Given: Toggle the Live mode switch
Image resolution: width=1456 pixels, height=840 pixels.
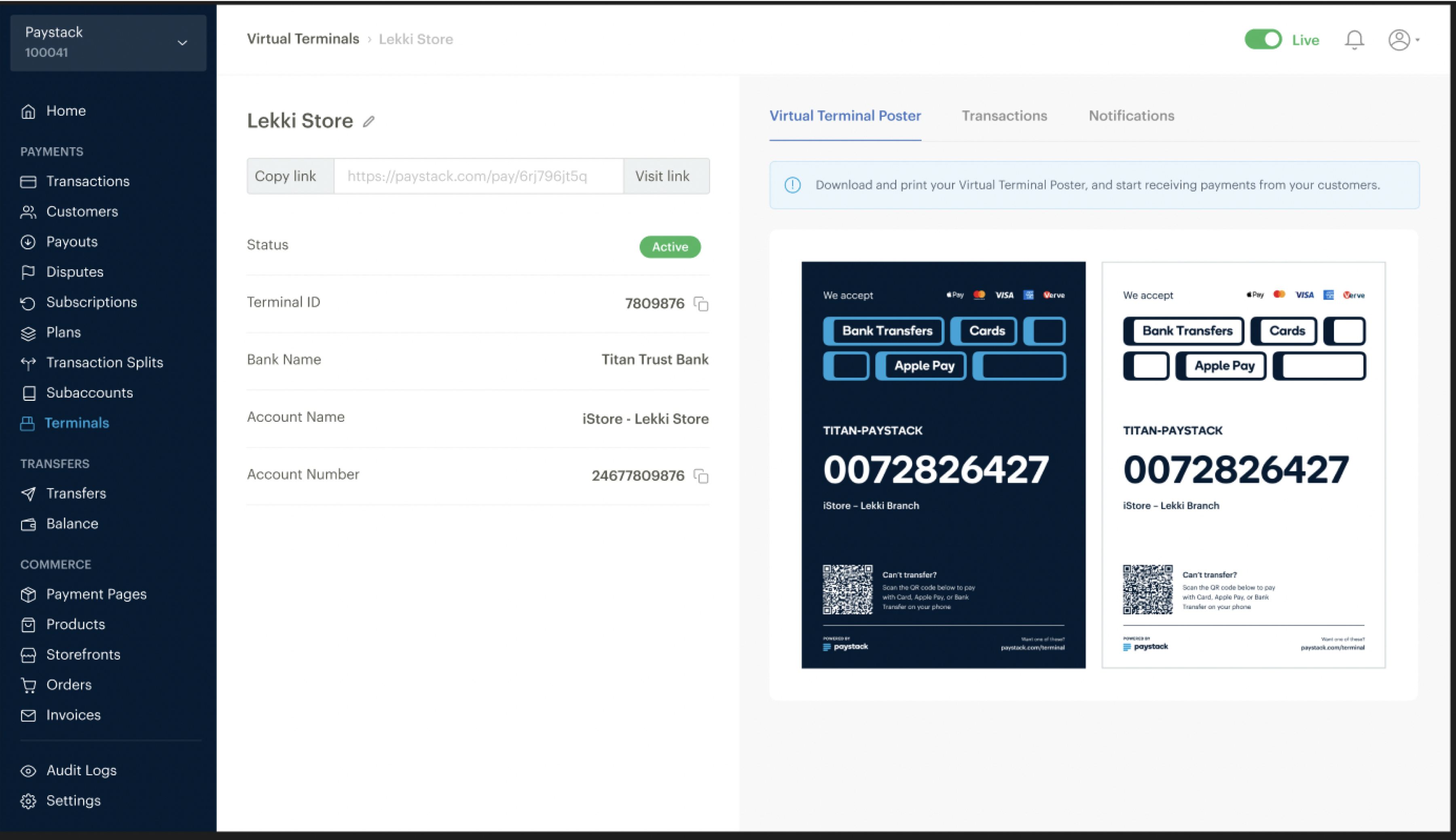Looking at the screenshot, I should tap(1263, 40).
